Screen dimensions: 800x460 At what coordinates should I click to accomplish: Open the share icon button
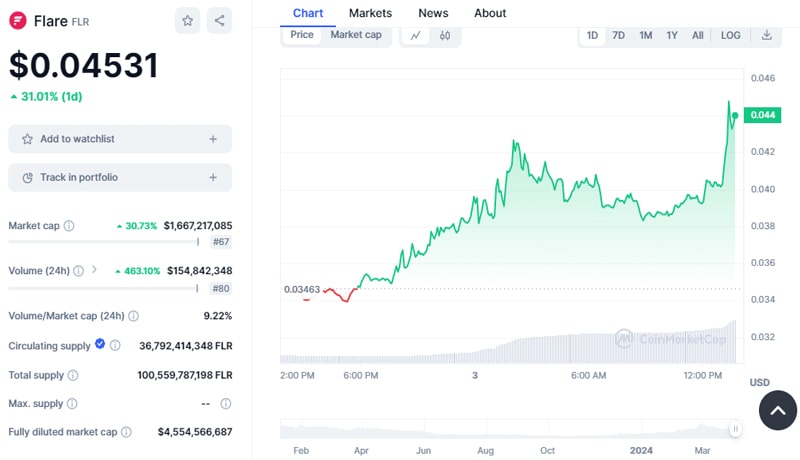tap(219, 21)
